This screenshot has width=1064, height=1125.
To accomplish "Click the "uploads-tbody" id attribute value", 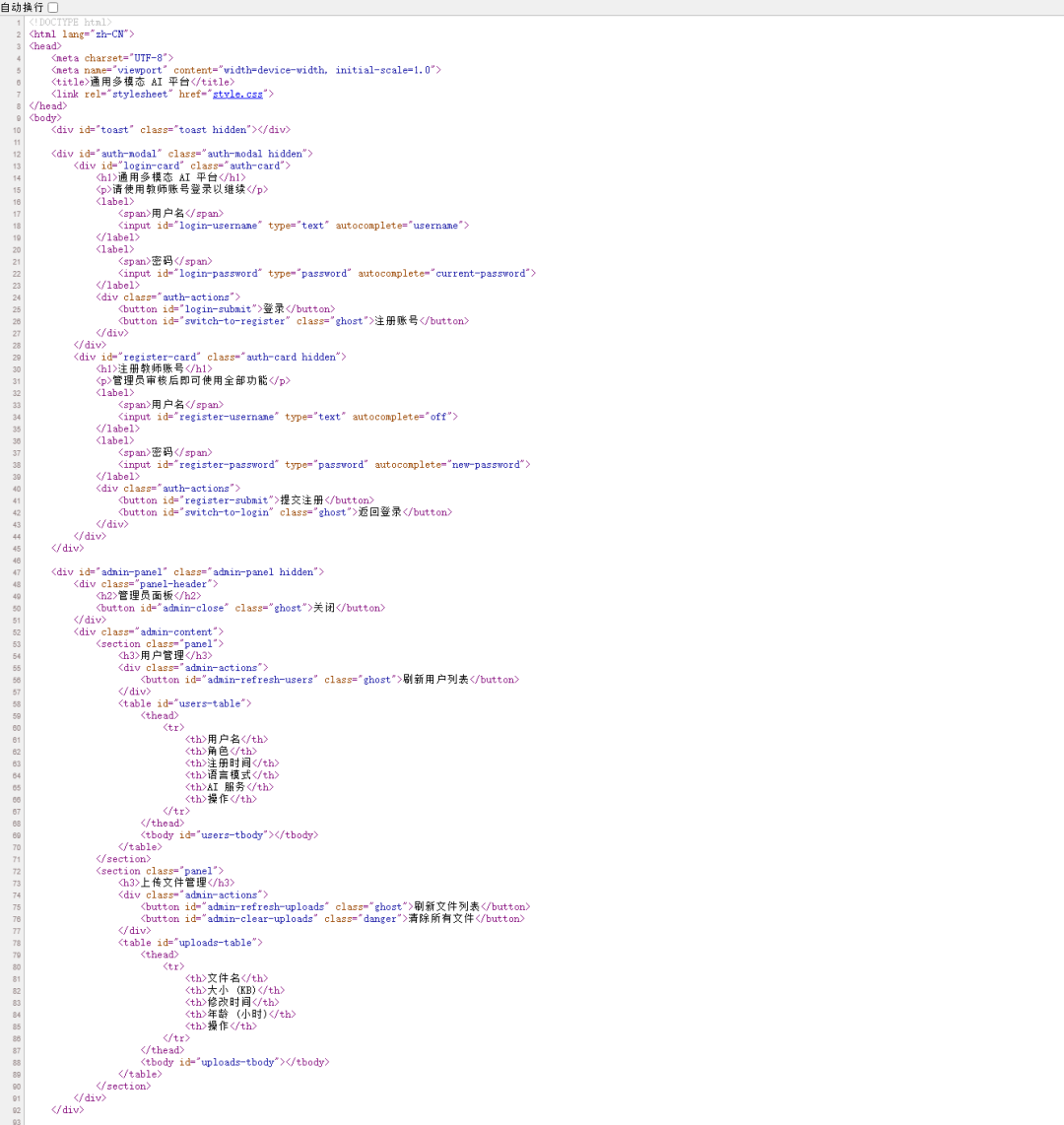I will [x=239, y=1062].
